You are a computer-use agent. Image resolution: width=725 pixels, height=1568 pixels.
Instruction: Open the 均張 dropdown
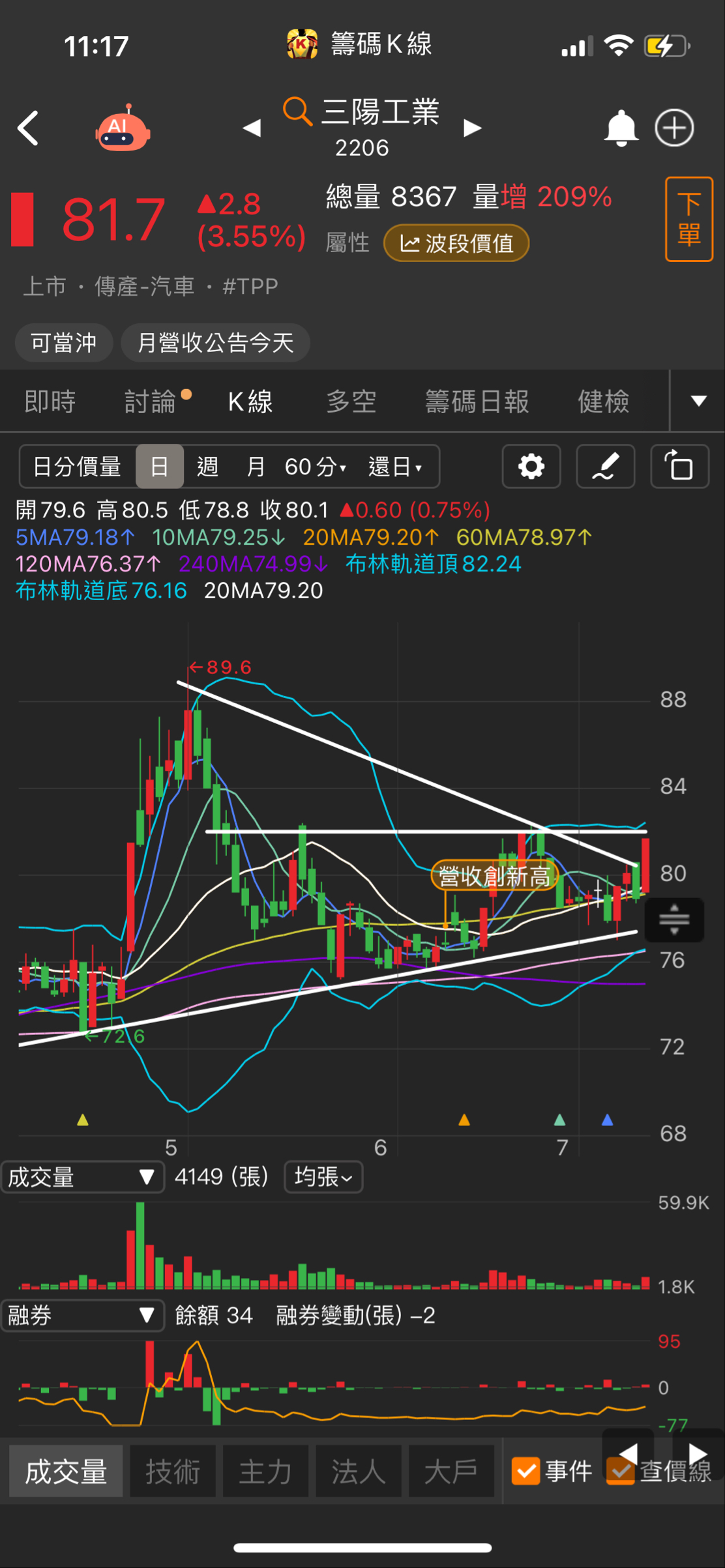pyautogui.click(x=323, y=1177)
